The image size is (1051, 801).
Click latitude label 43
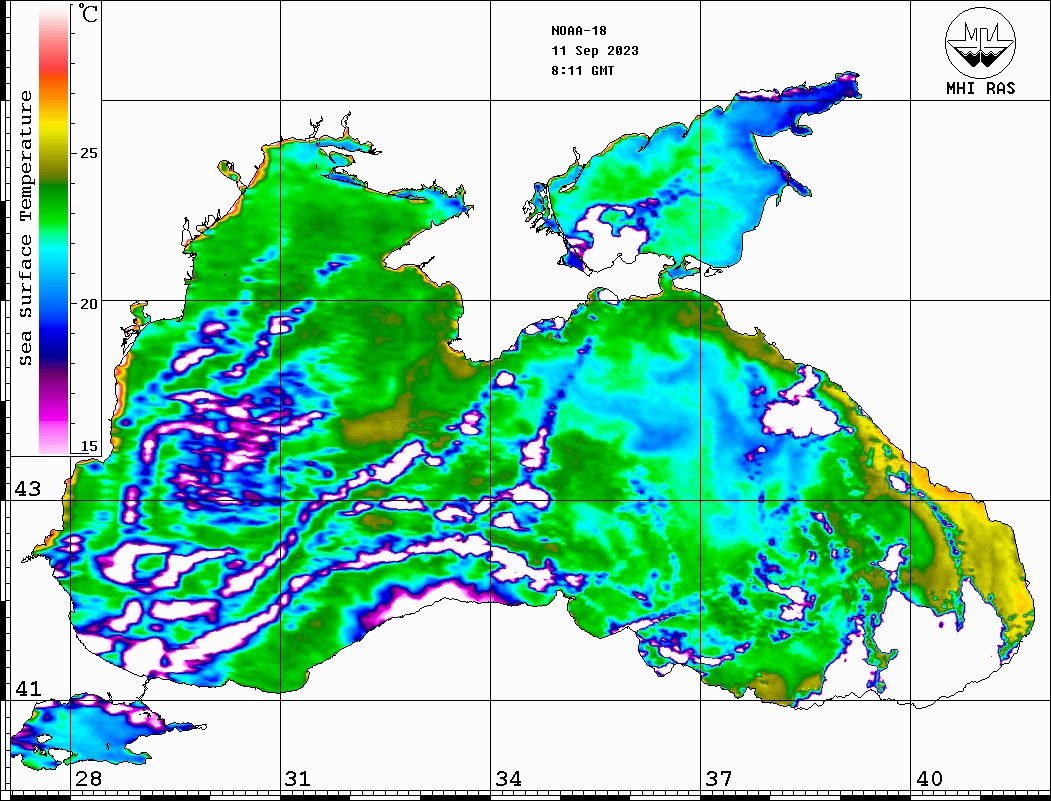pyautogui.click(x=28, y=489)
